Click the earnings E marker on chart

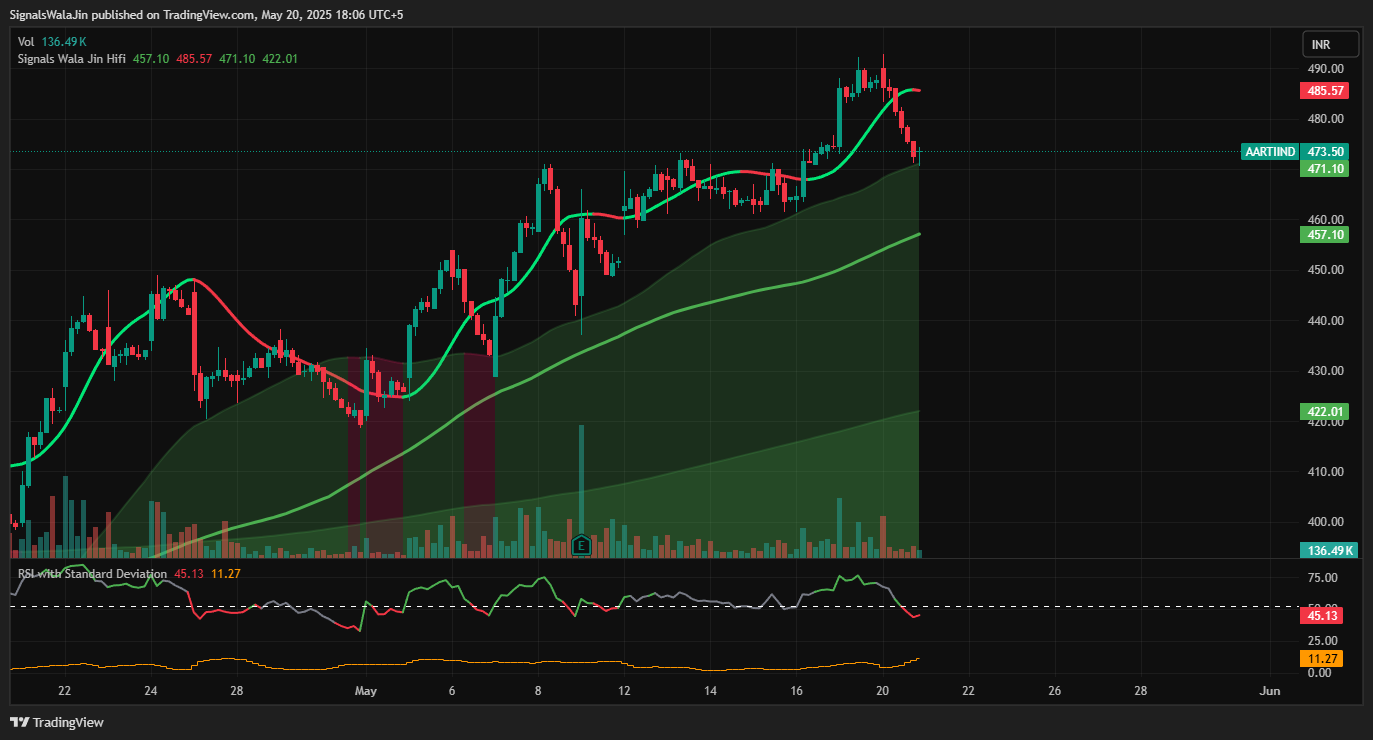pyautogui.click(x=582, y=546)
